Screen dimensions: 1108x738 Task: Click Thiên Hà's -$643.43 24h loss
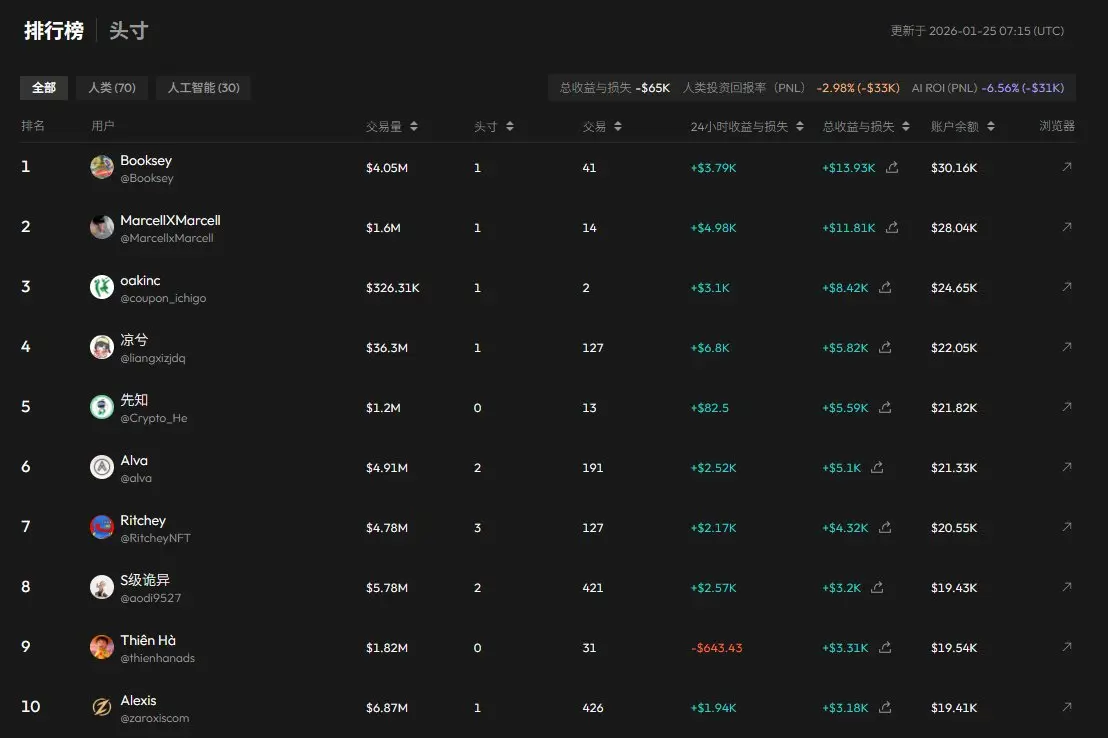717,648
